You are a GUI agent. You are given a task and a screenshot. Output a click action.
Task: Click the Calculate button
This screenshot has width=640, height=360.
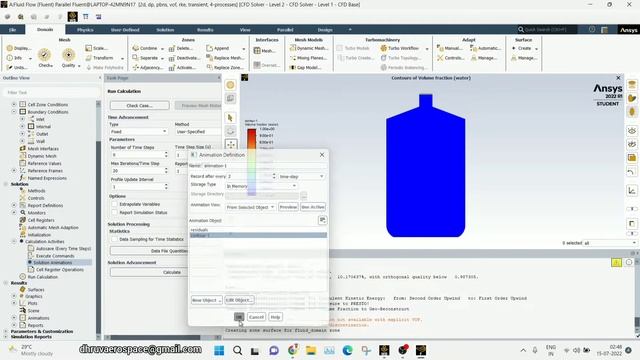tap(171, 272)
